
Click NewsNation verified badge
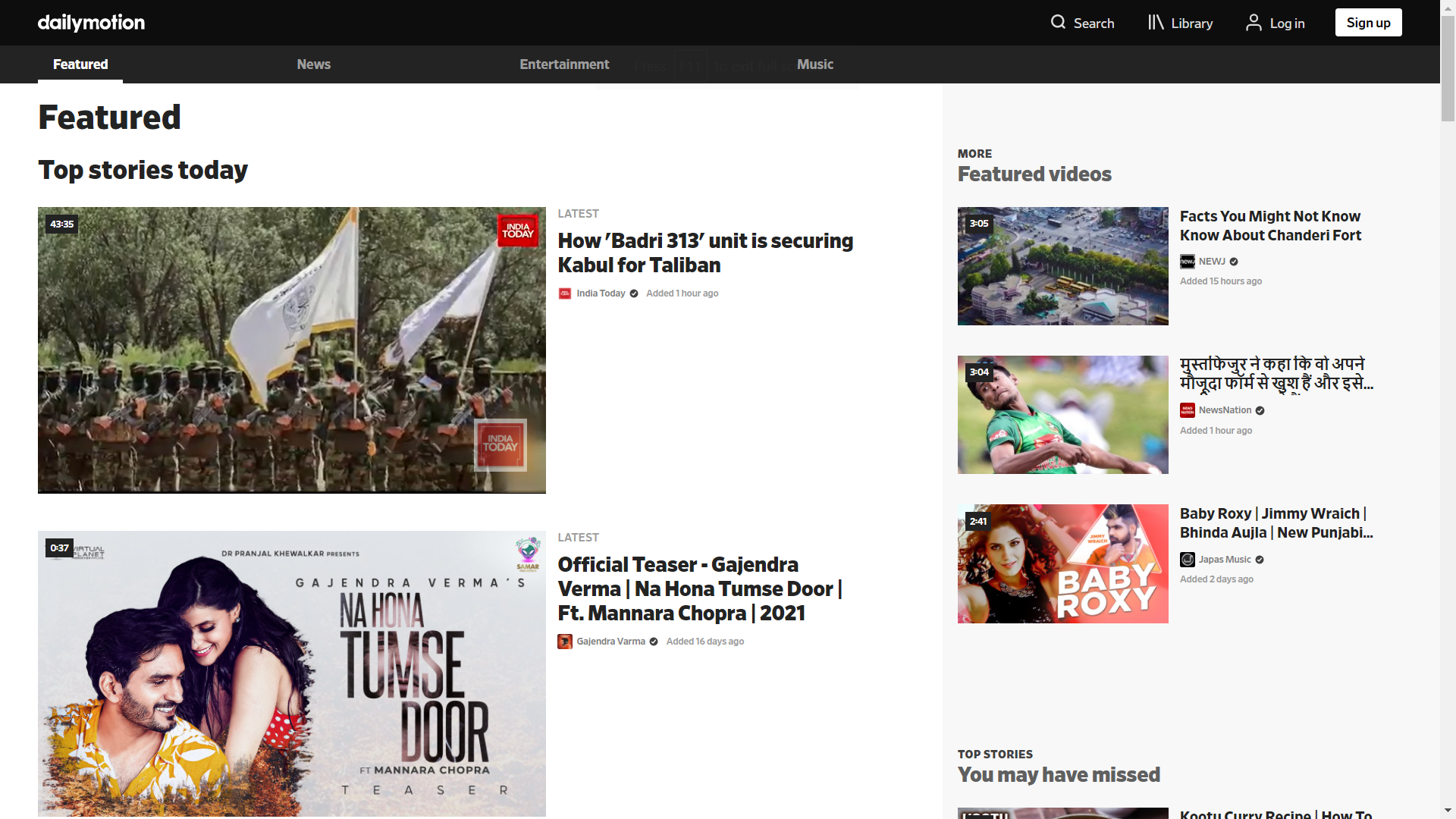1260,411
